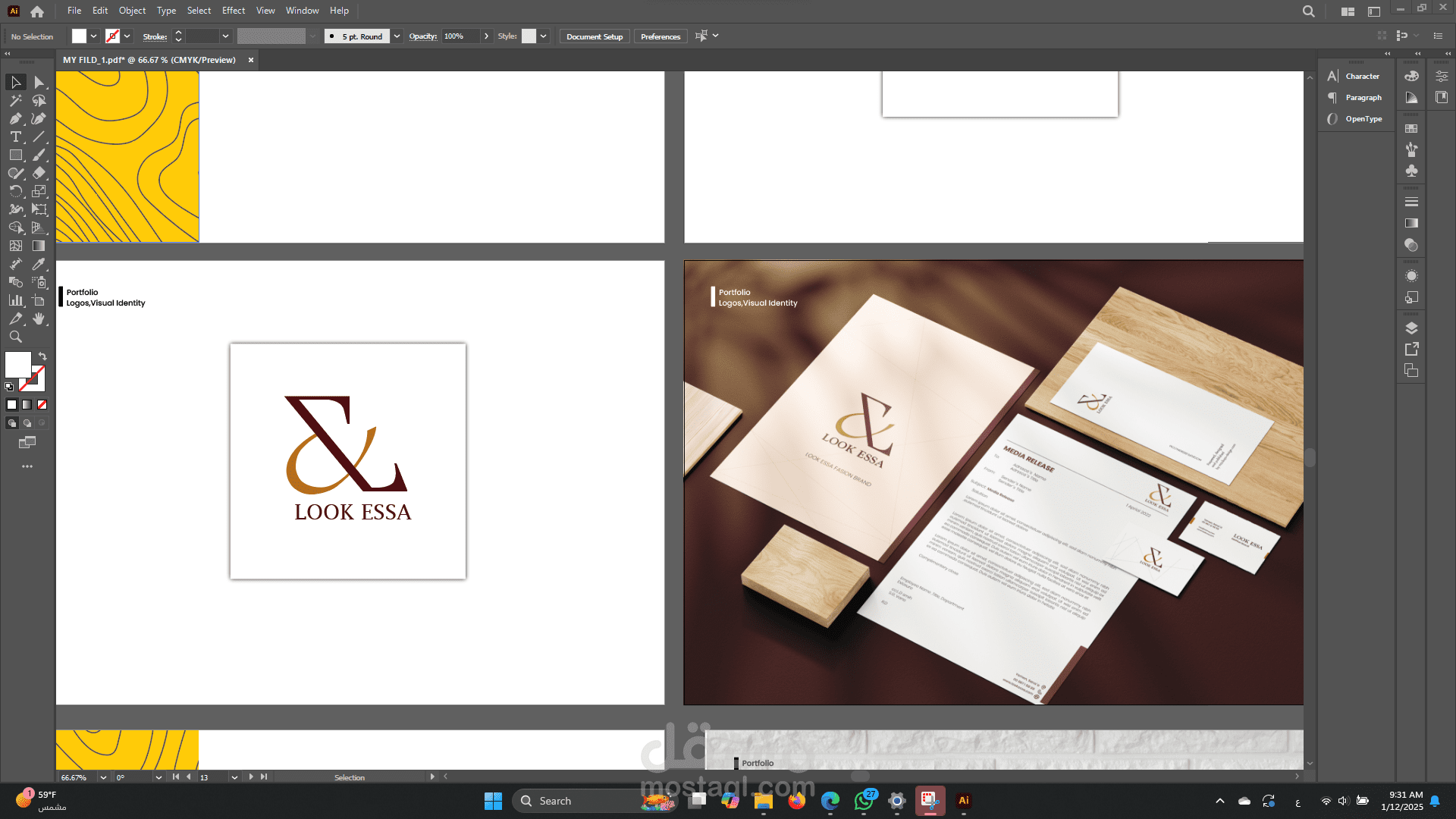
Task: Select the Symbol Sprayer tool
Action: (39, 282)
